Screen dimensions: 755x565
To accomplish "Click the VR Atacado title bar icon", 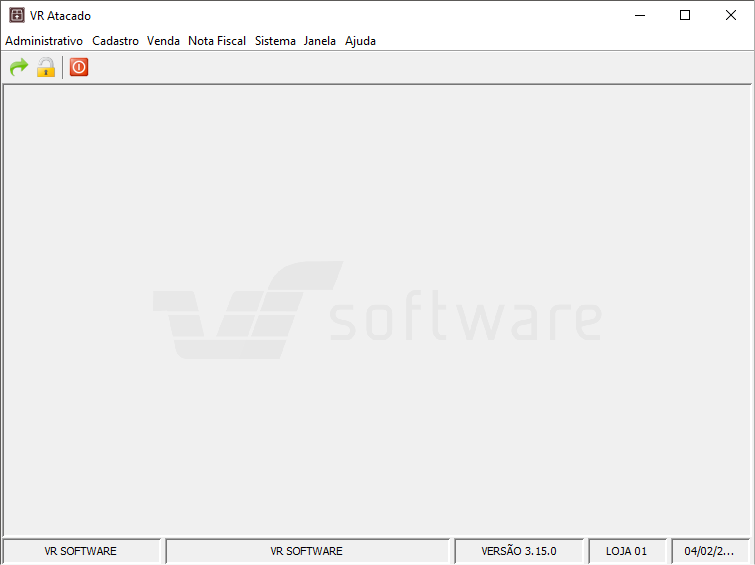I will pyautogui.click(x=17, y=15).
